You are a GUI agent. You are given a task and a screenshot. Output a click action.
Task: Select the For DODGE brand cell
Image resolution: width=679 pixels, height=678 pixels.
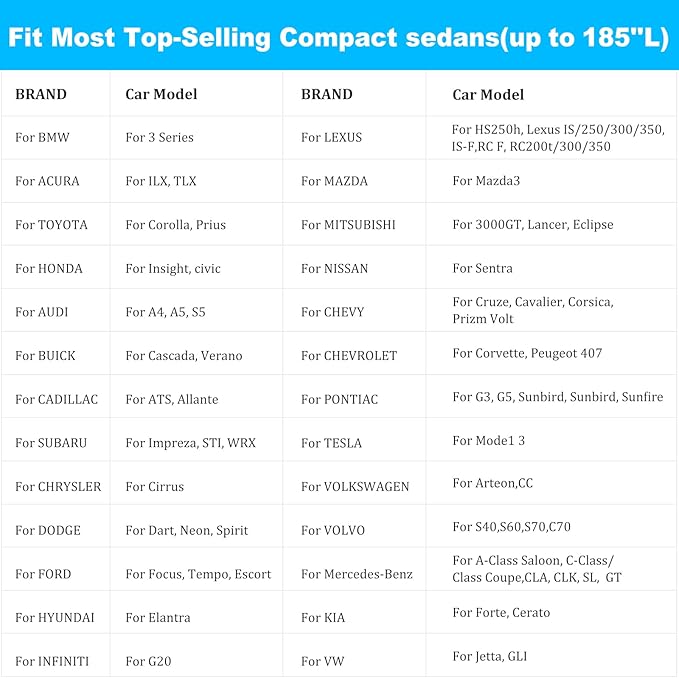[x=47, y=530]
